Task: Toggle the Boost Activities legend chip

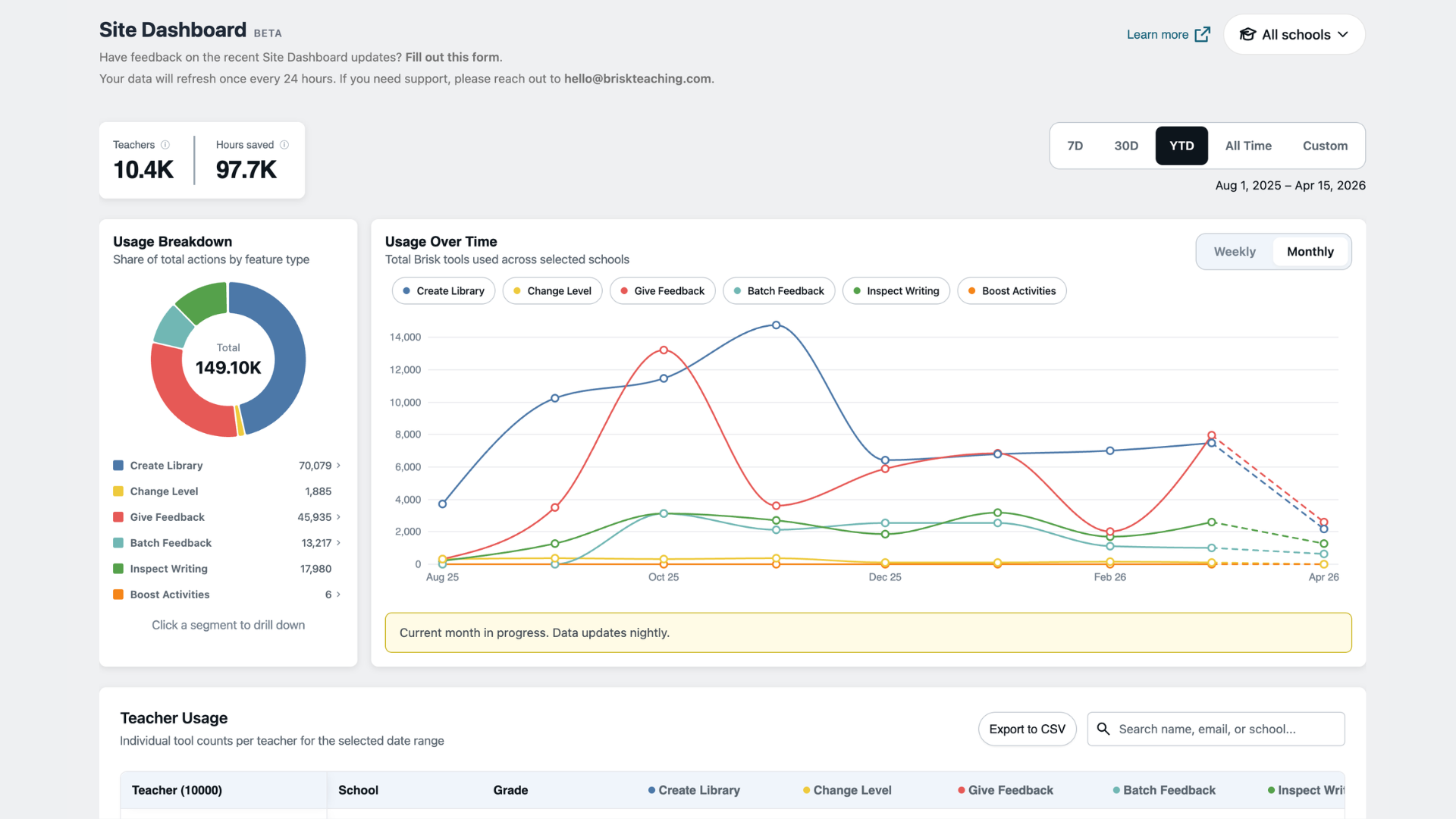Action: [1012, 291]
